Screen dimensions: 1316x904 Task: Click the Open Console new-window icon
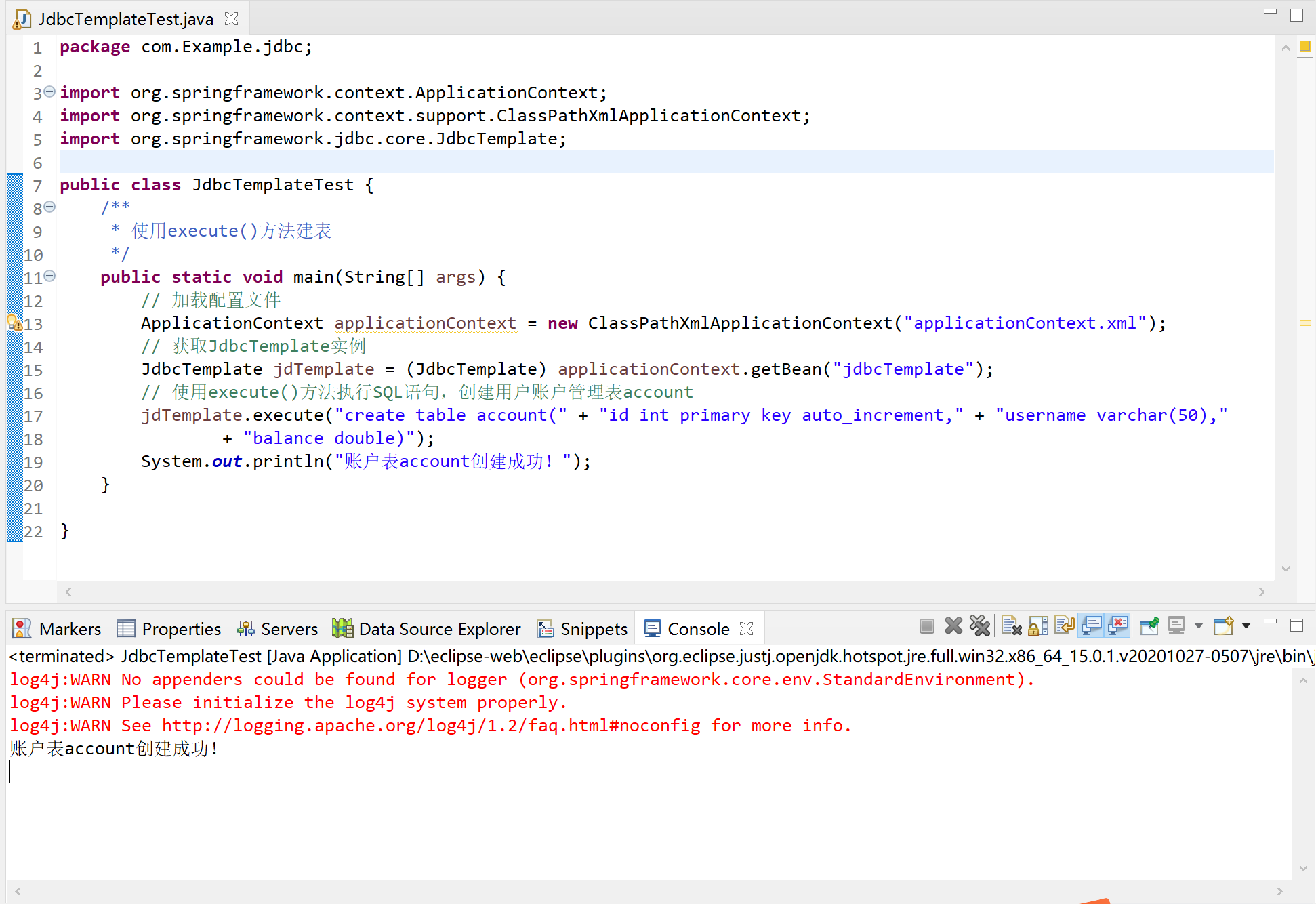(x=1223, y=627)
